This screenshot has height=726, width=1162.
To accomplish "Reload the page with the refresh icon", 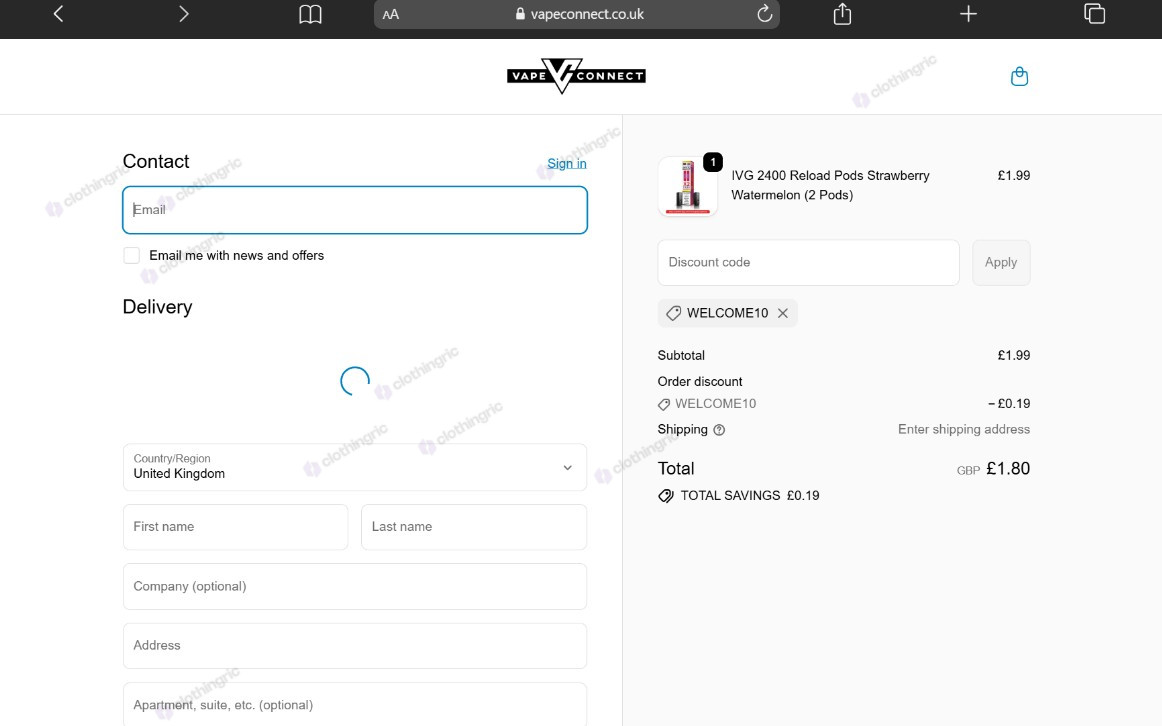I will pyautogui.click(x=764, y=14).
